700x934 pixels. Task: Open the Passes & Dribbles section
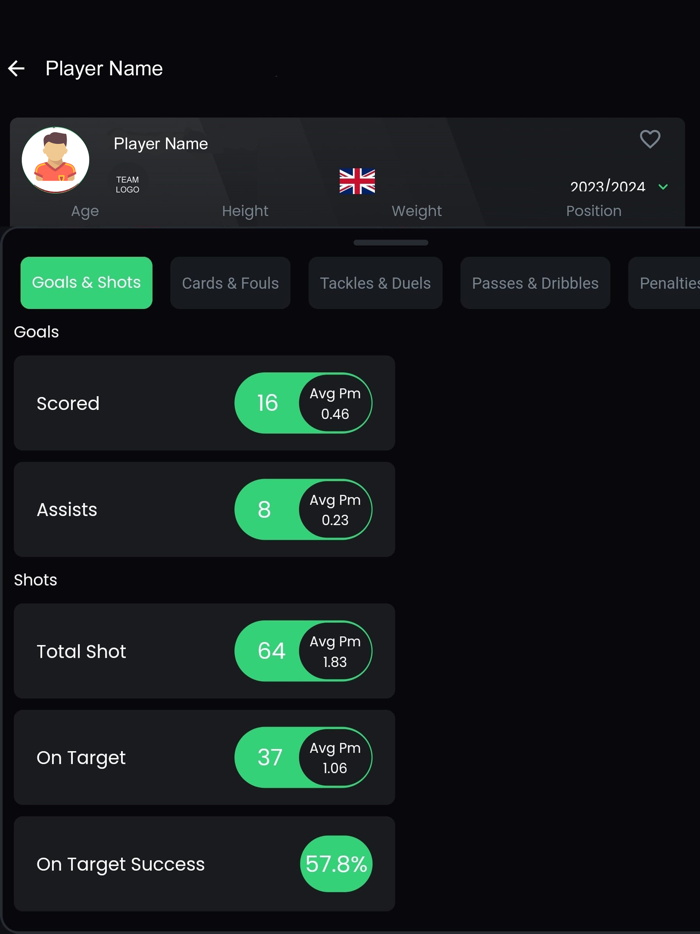click(x=534, y=283)
